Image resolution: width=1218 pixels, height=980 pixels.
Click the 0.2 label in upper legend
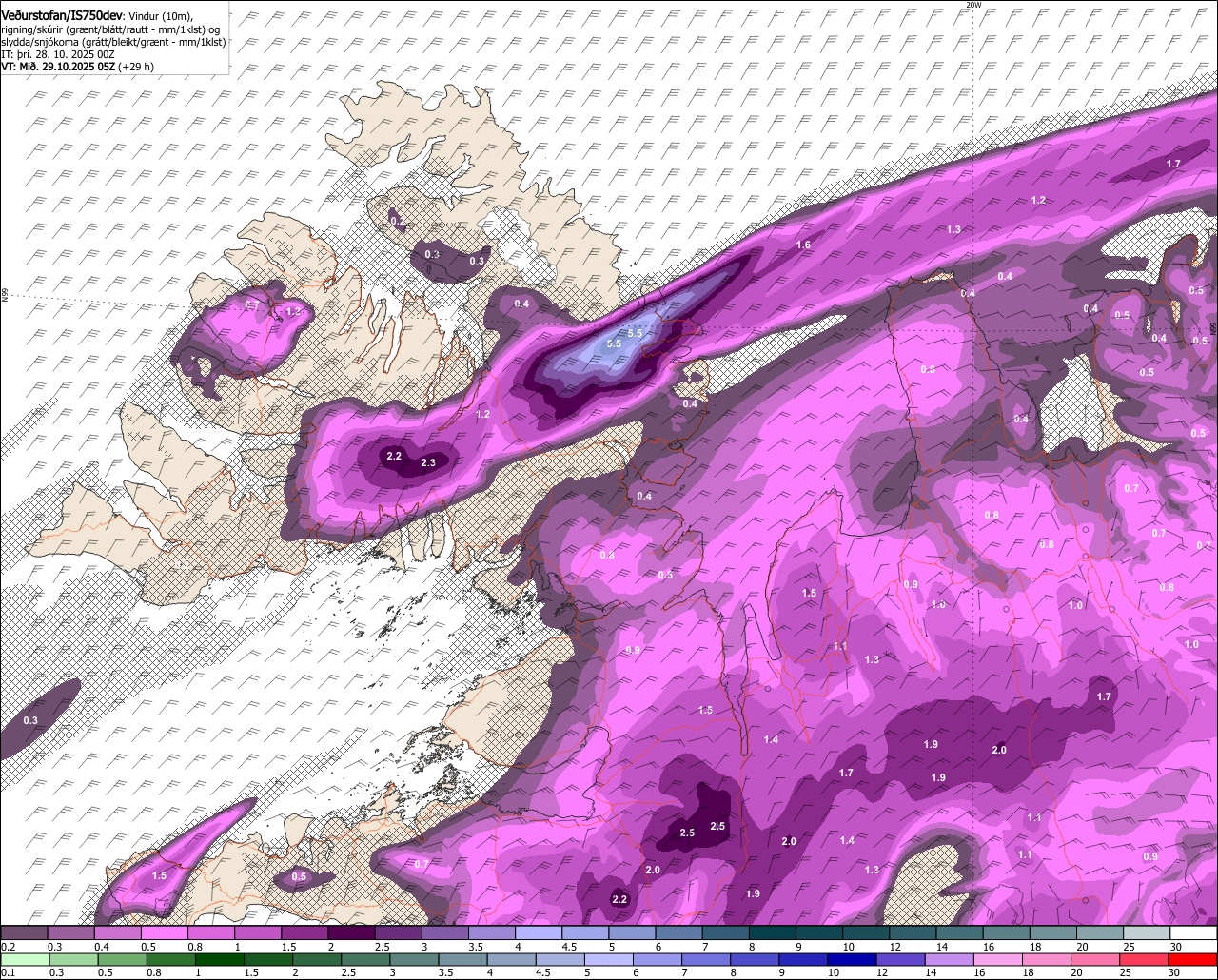tap(9, 947)
